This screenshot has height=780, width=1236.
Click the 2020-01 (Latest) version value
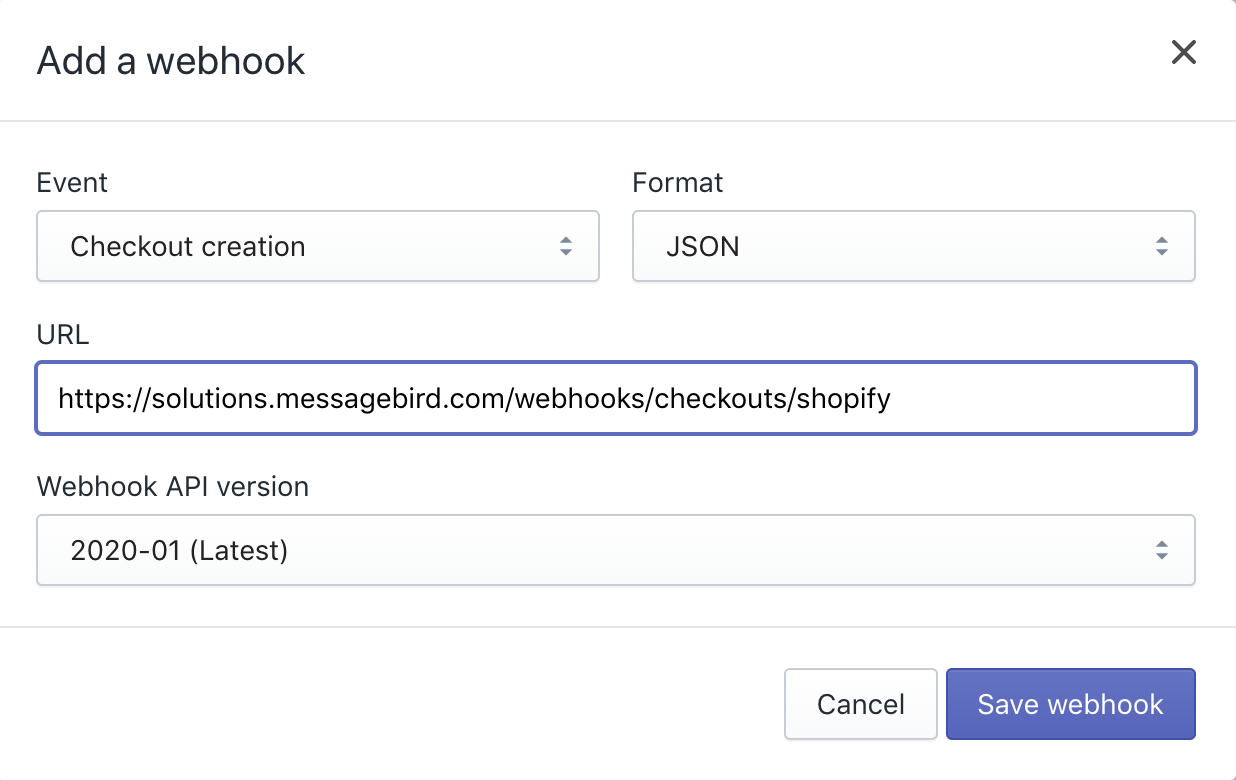tap(179, 550)
